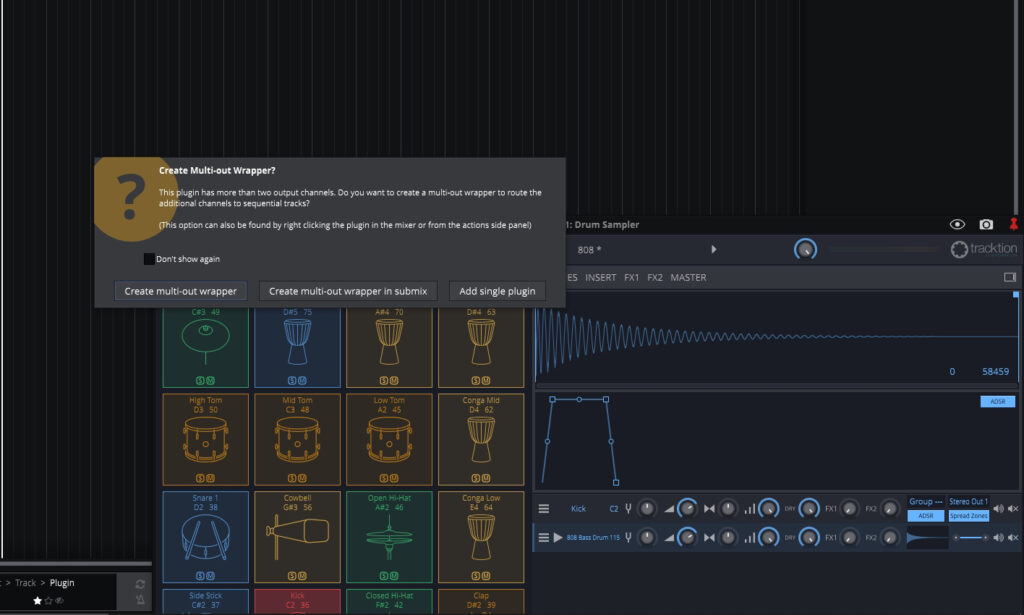Click the refresh icon beside Plugin breadcrumb
This screenshot has width=1024, height=615.
pos(140,584)
